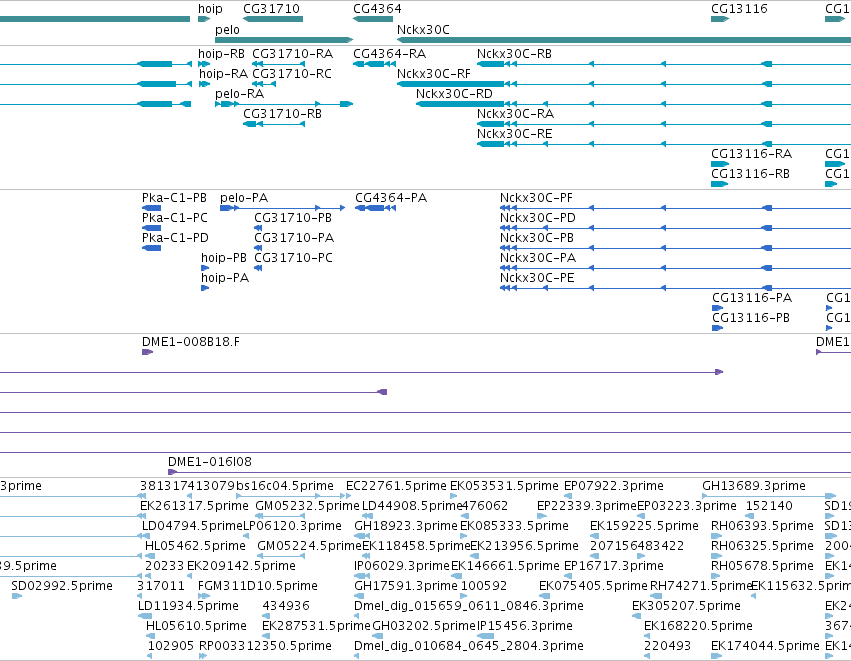Click the LD04794.5prime EST label
Screen dimensions: 851x661
(192, 526)
